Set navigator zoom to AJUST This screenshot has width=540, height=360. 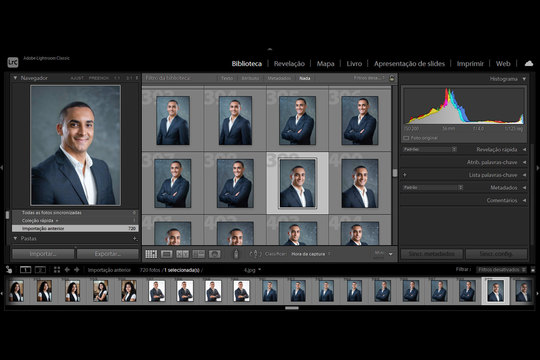pos(77,78)
